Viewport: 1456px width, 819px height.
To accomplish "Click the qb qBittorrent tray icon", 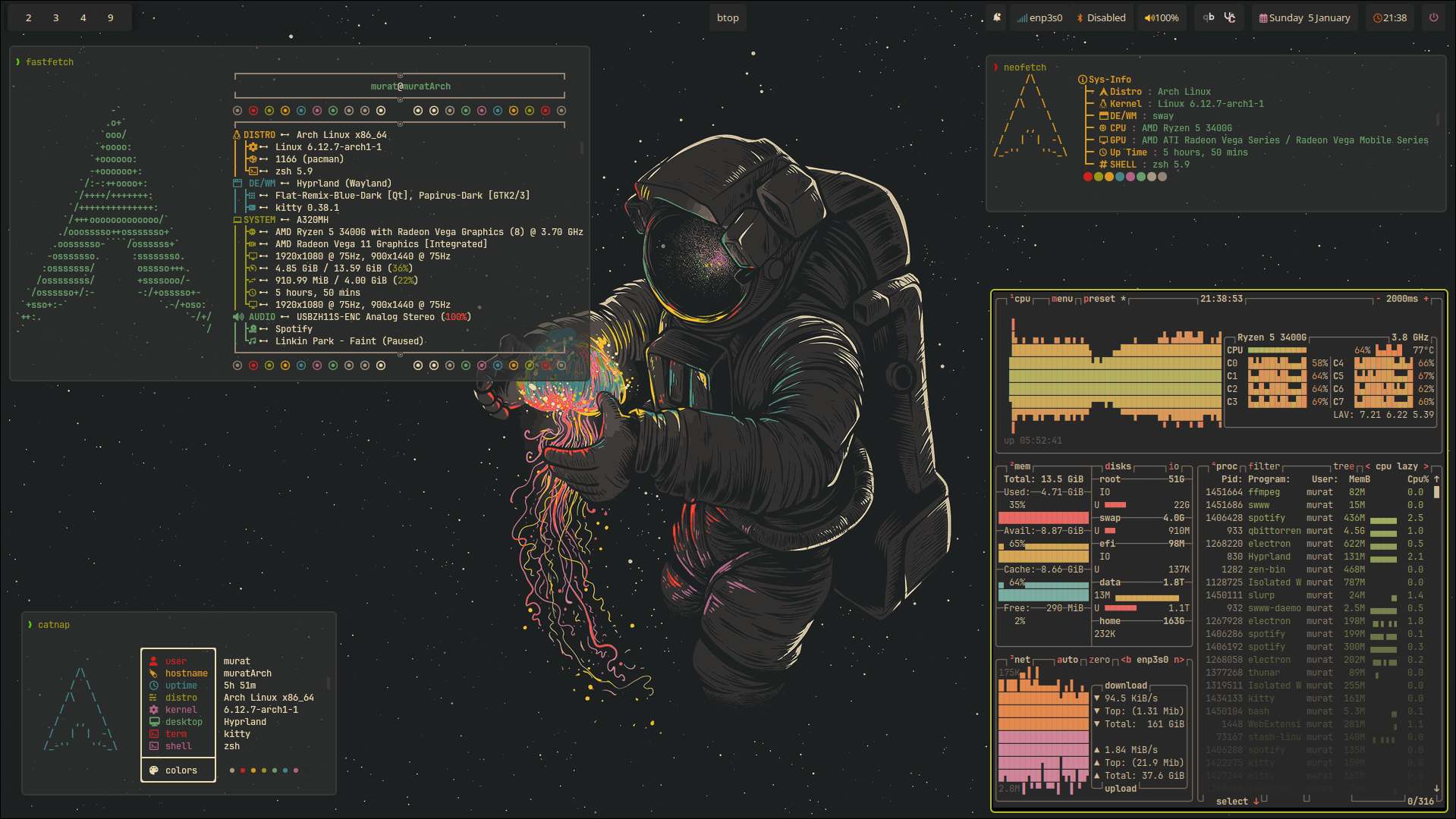I will (1209, 17).
